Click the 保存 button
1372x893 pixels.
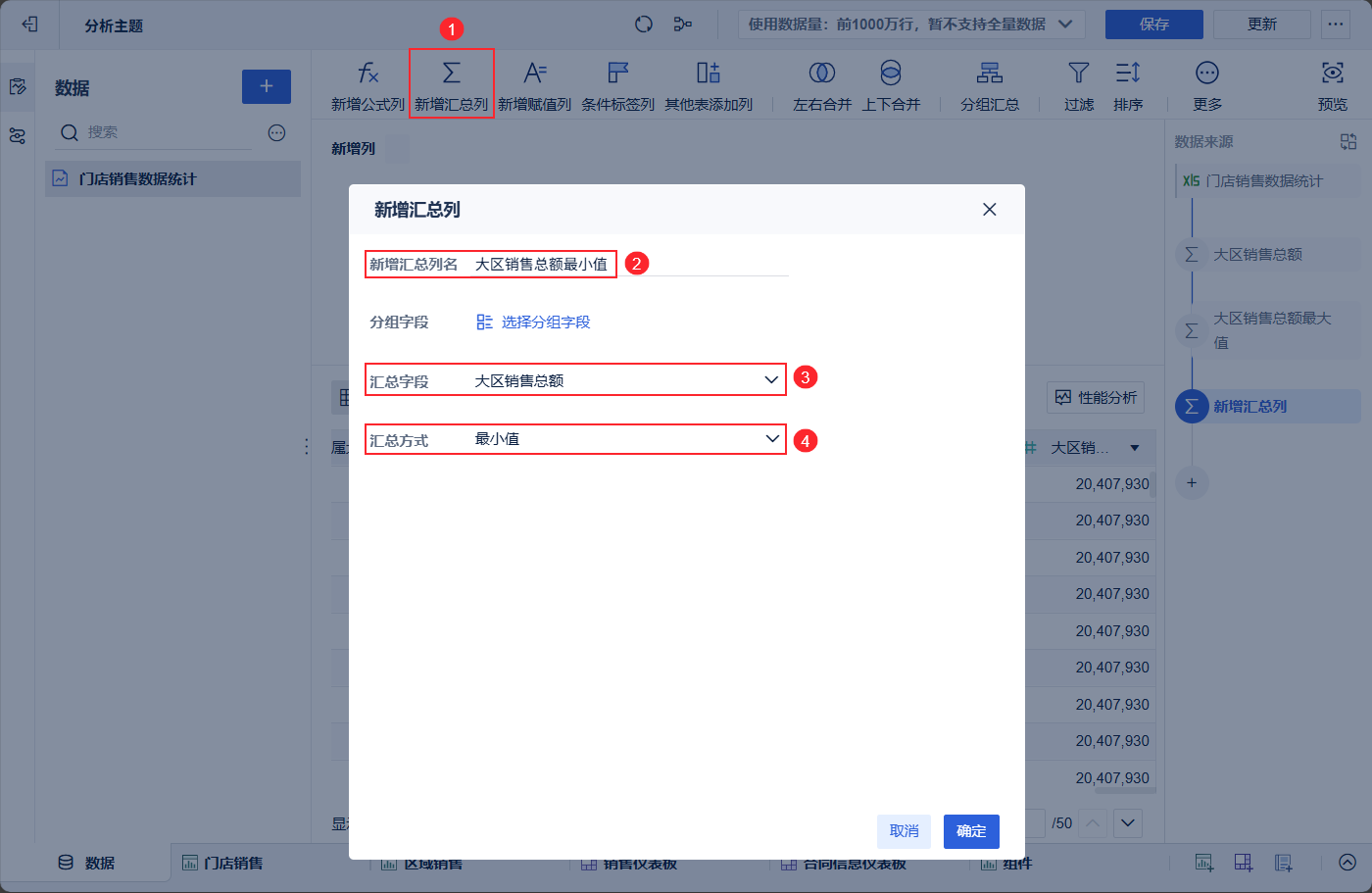tap(1154, 25)
